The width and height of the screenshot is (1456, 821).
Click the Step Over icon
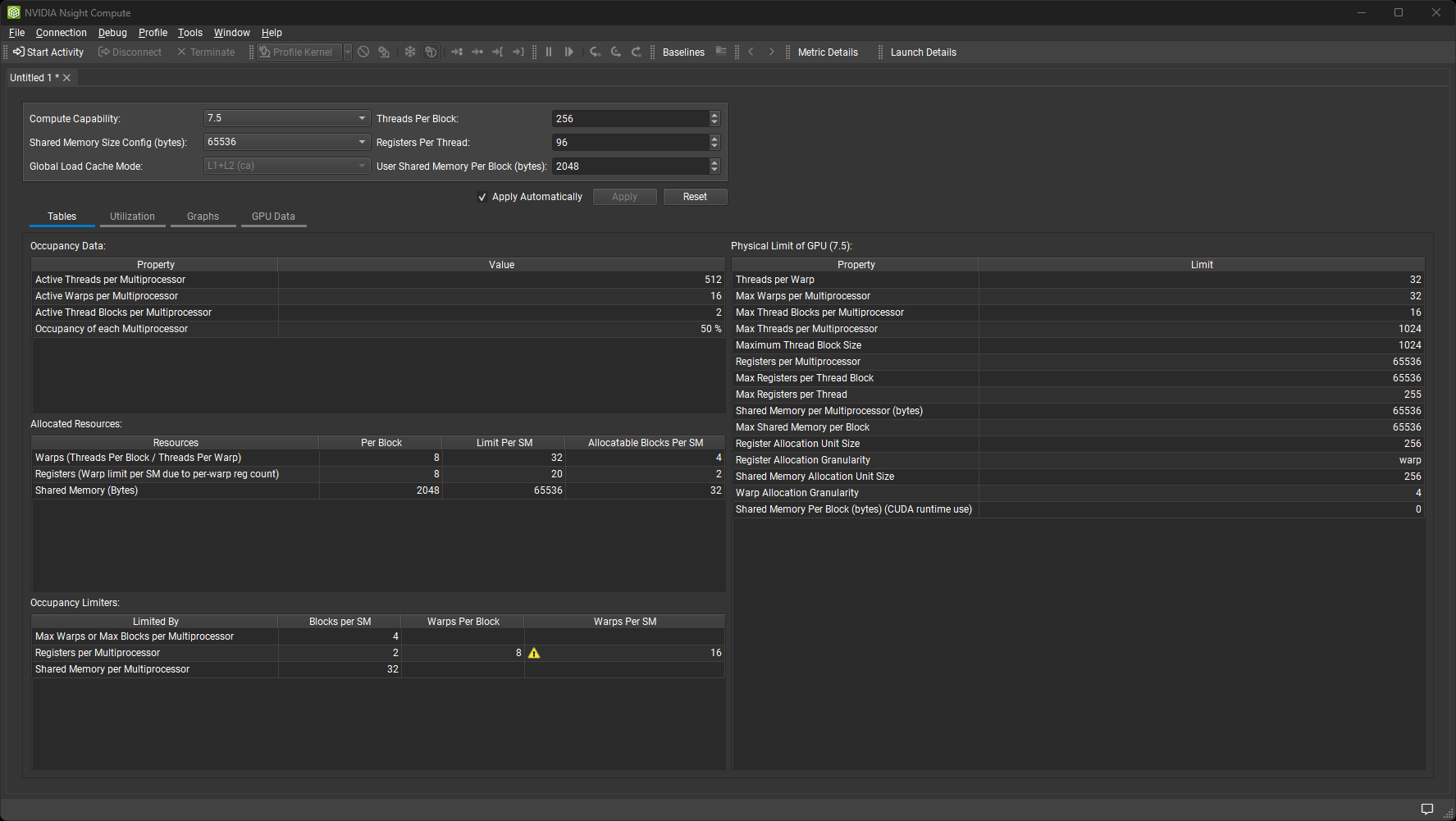pyautogui.click(x=616, y=52)
